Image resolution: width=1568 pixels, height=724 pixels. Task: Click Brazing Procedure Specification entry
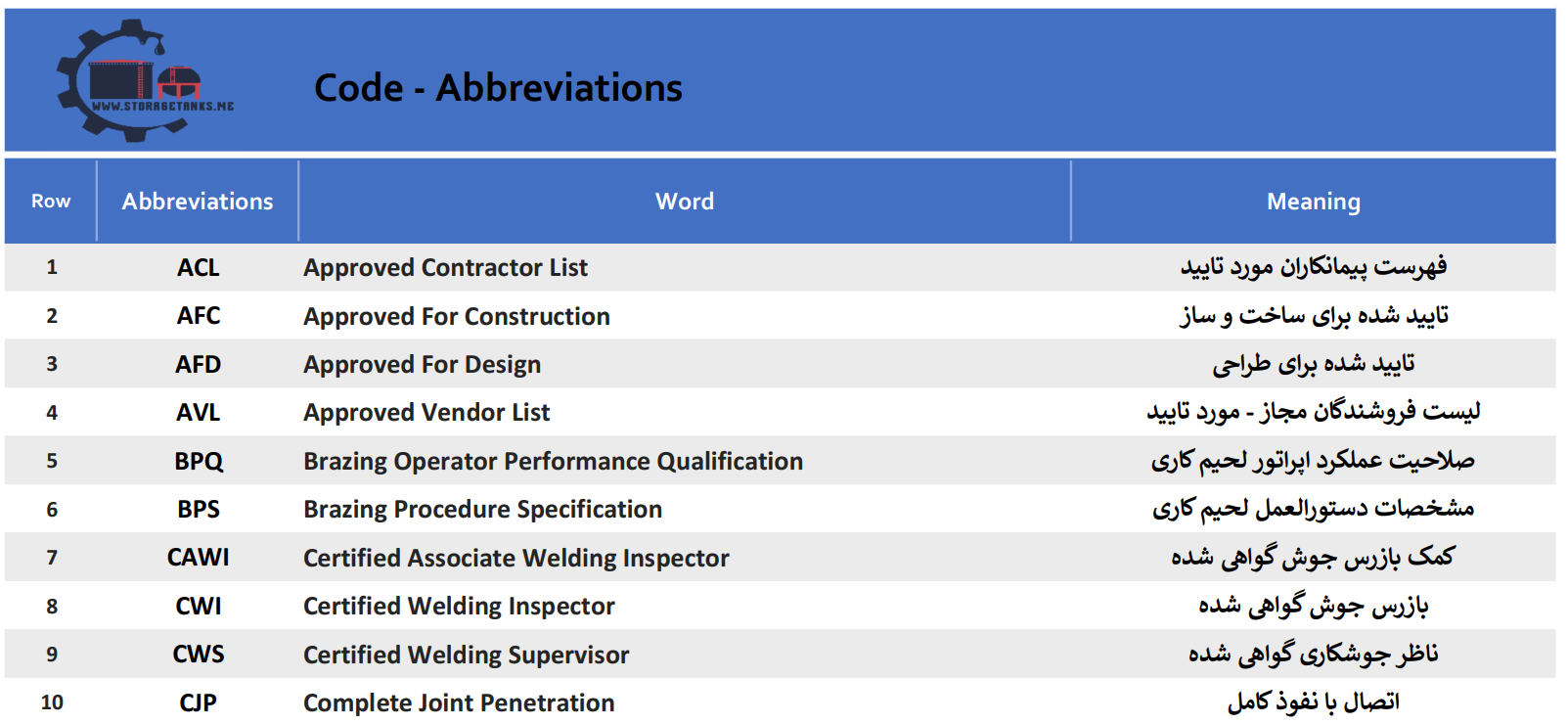point(482,510)
